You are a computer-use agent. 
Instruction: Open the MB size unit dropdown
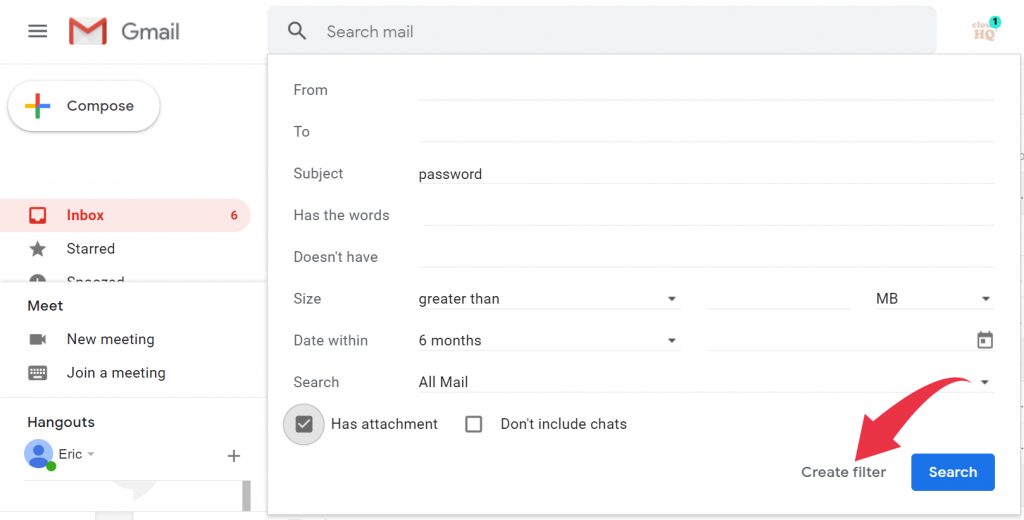click(935, 299)
